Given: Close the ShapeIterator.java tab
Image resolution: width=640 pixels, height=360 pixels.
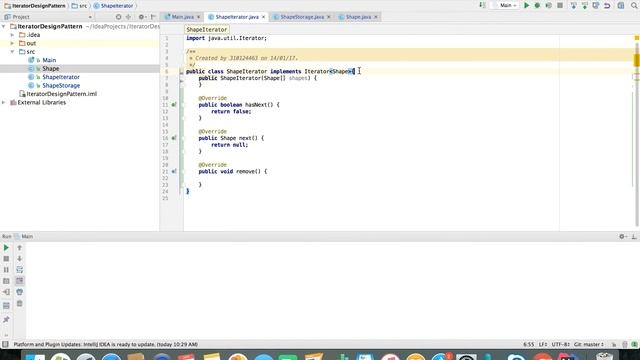Looking at the screenshot, I should point(264,17).
